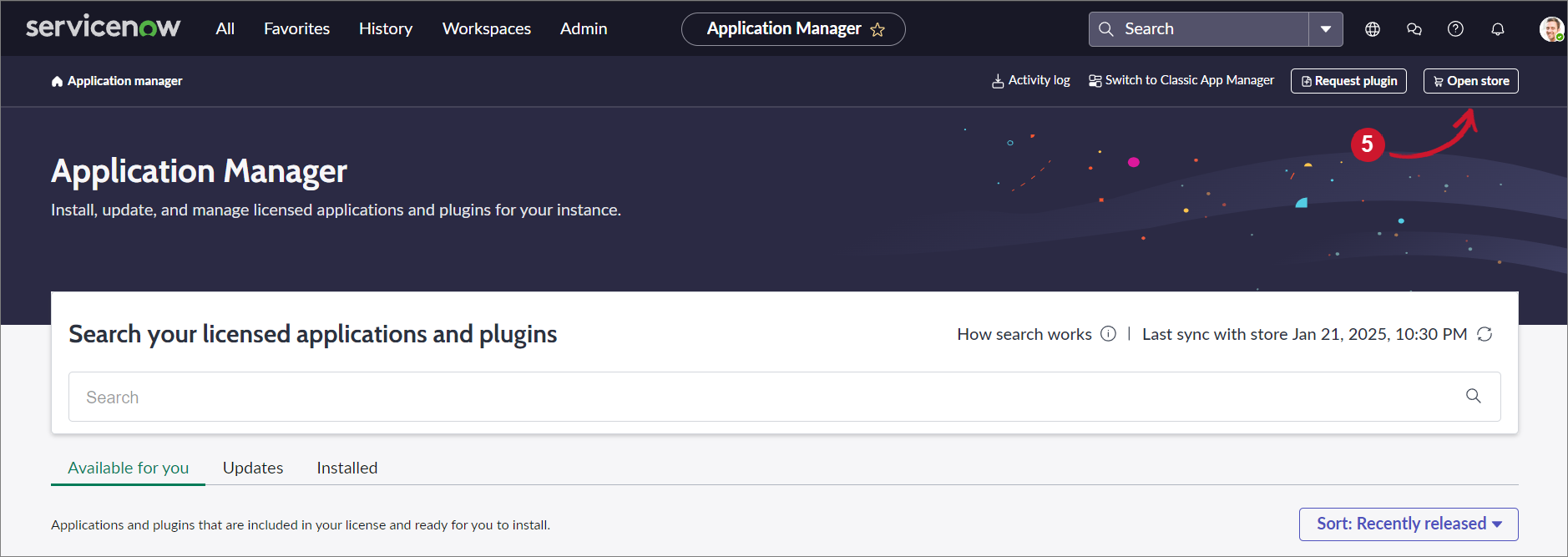
Task: Open the help question mark icon
Action: (1456, 29)
